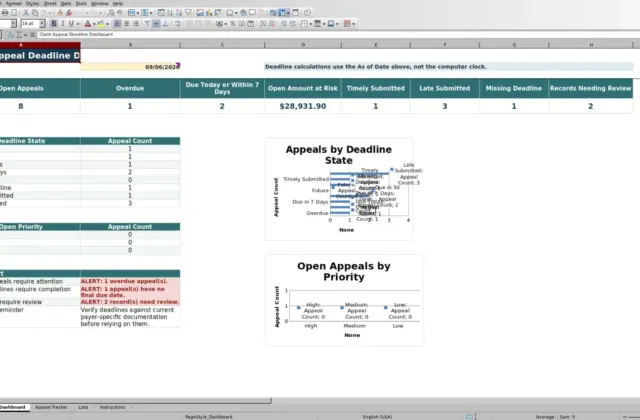Click Increase Indent icon
The image size is (640, 420).
(x=284, y=24)
